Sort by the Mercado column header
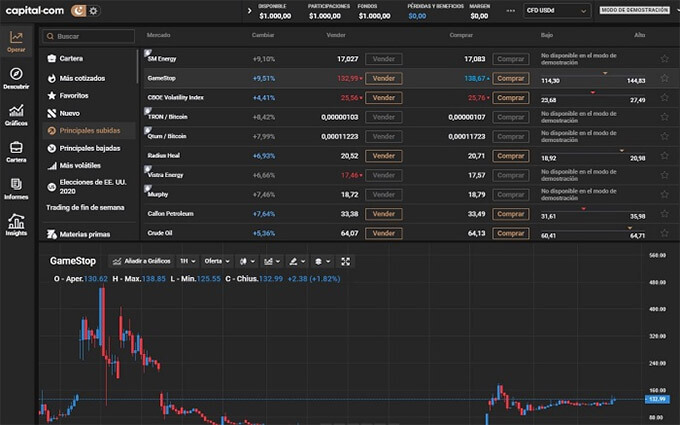680x425 pixels. click(158, 35)
